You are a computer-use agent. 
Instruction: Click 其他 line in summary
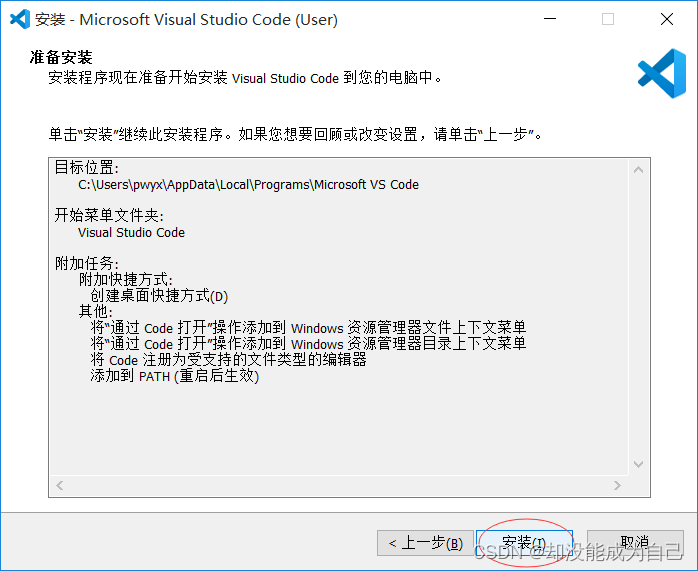pyautogui.click(x=96, y=311)
